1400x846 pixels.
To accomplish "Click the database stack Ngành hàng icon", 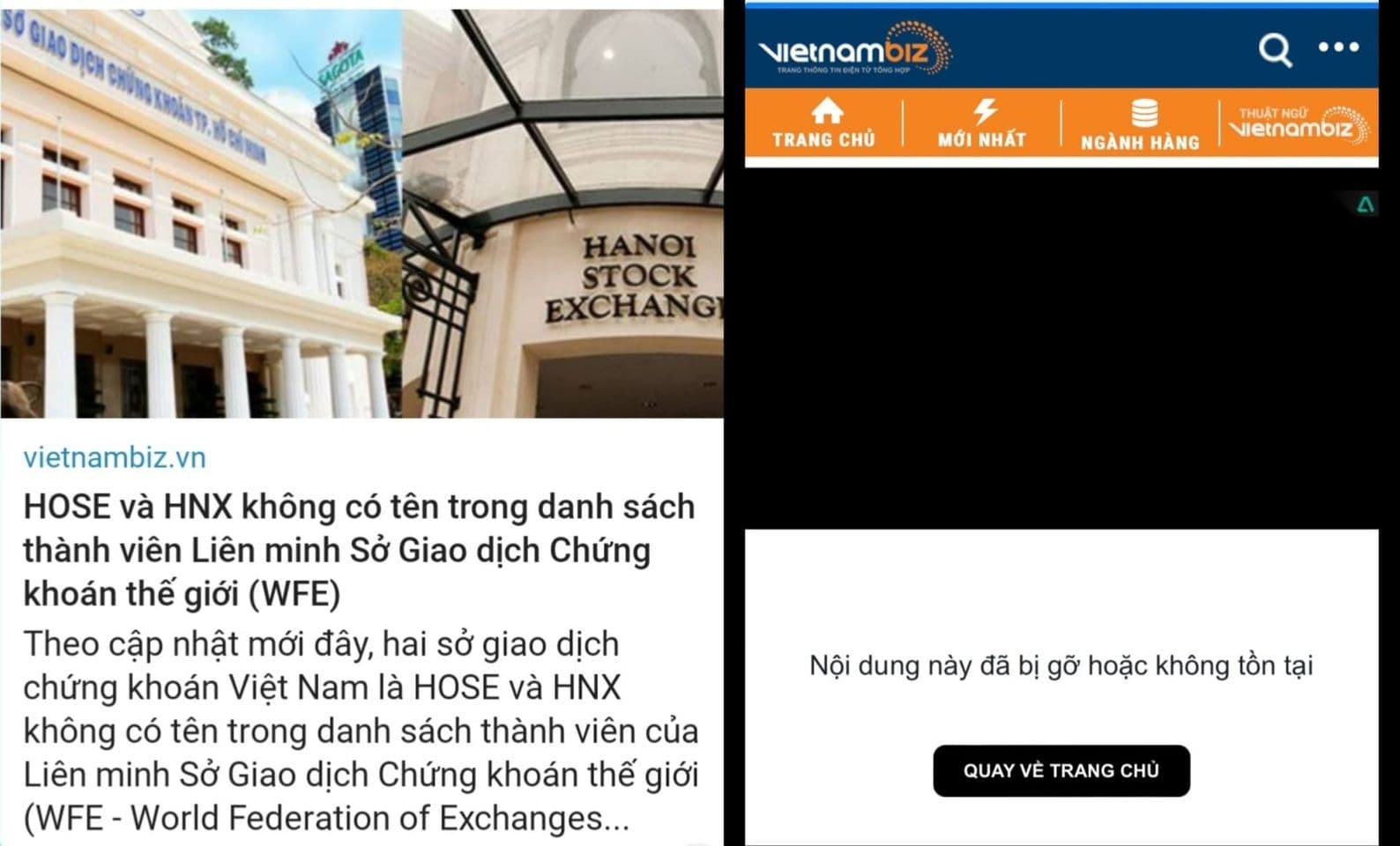I will tap(1143, 114).
